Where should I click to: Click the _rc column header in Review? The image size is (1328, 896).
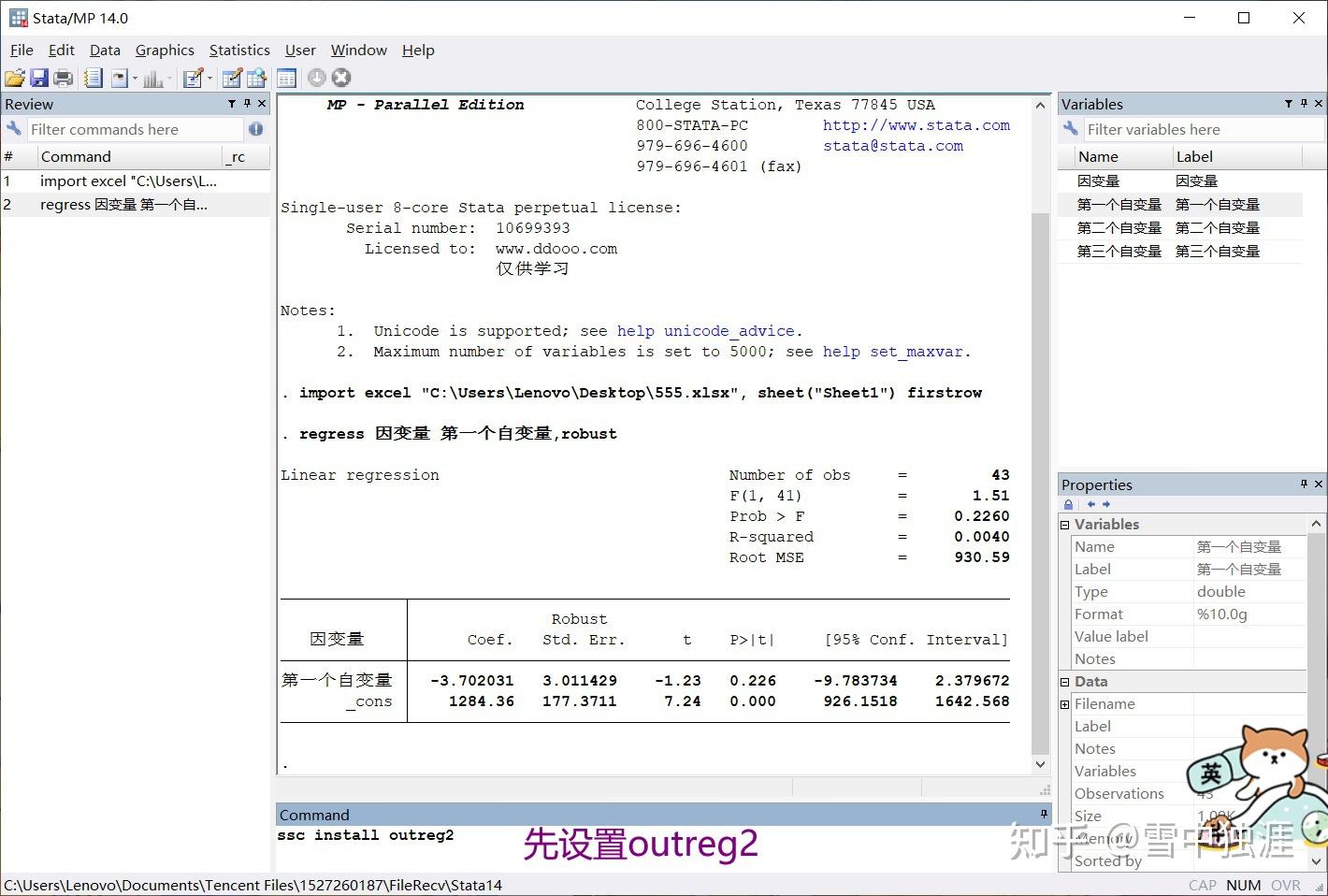(x=246, y=156)
